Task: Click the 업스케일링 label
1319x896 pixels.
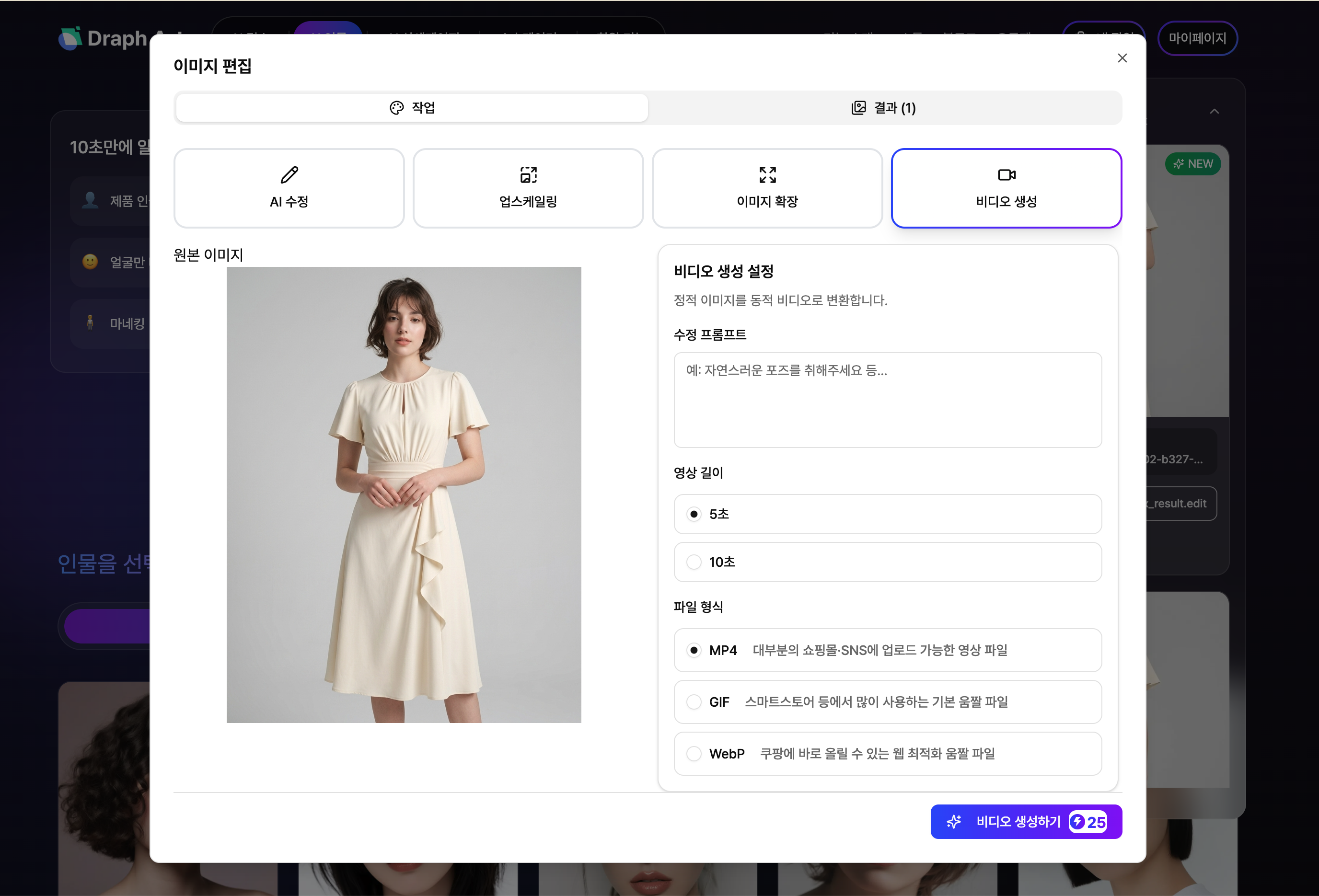Action: 528,201
